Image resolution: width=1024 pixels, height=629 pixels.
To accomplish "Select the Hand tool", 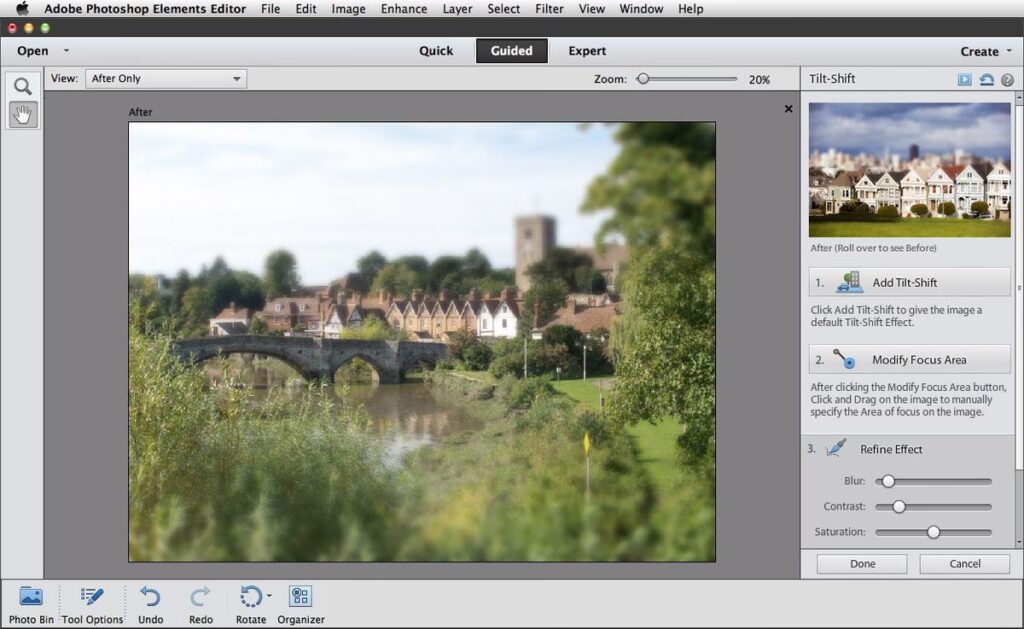I will click(22, 114).
